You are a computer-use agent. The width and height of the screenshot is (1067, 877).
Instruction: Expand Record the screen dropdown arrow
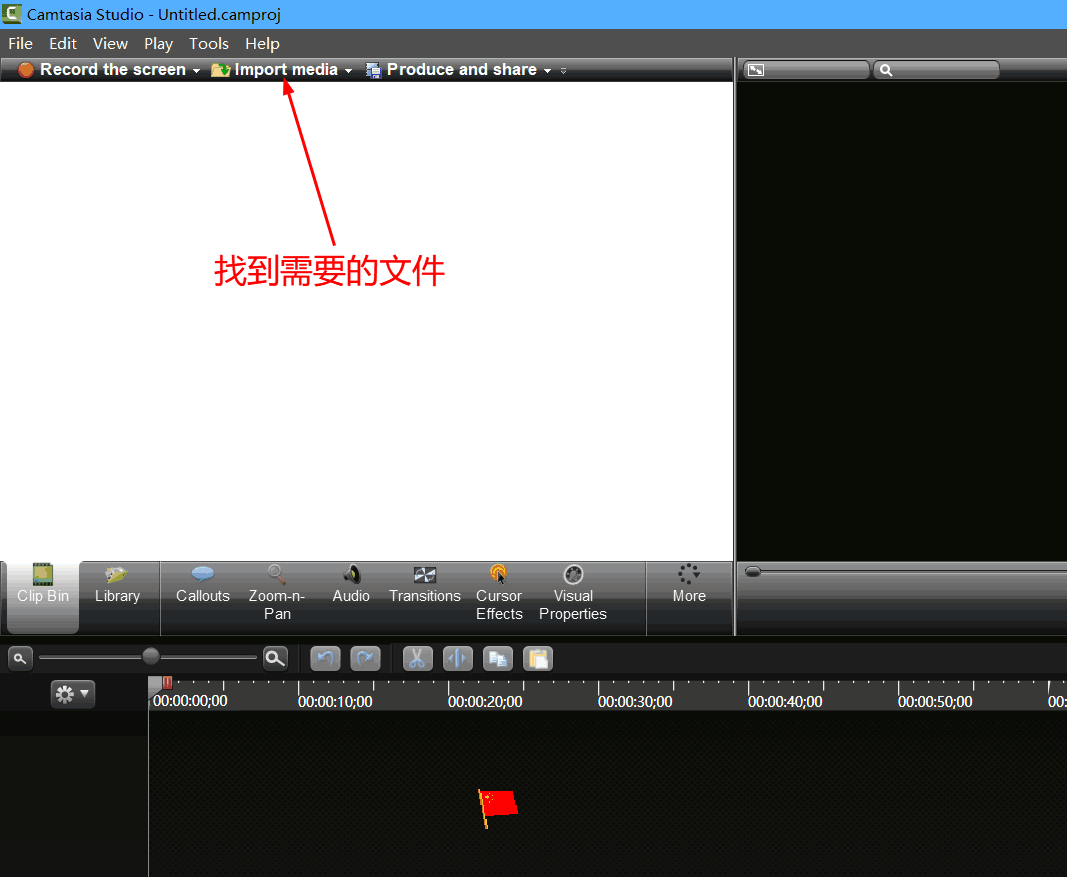197,71
